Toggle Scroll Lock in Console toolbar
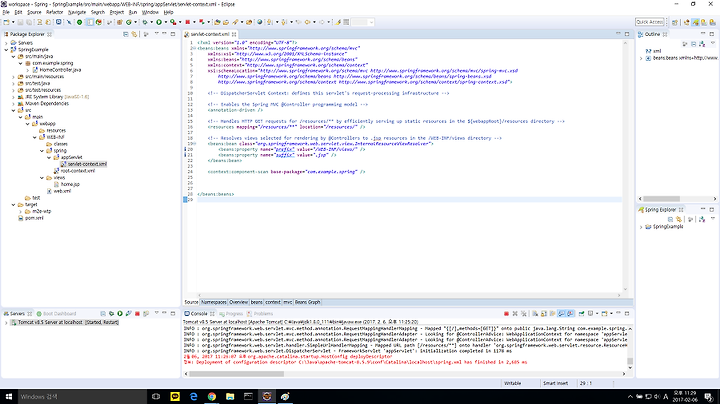The image size is (720, 404). (544, 314)
